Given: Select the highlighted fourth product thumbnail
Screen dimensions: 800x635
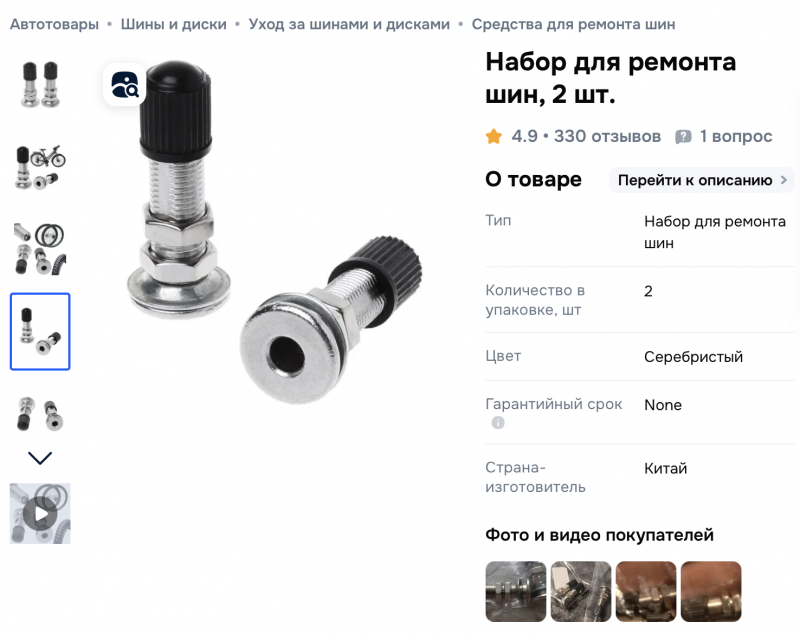Looking at the screenshot, I should point(40,332).
